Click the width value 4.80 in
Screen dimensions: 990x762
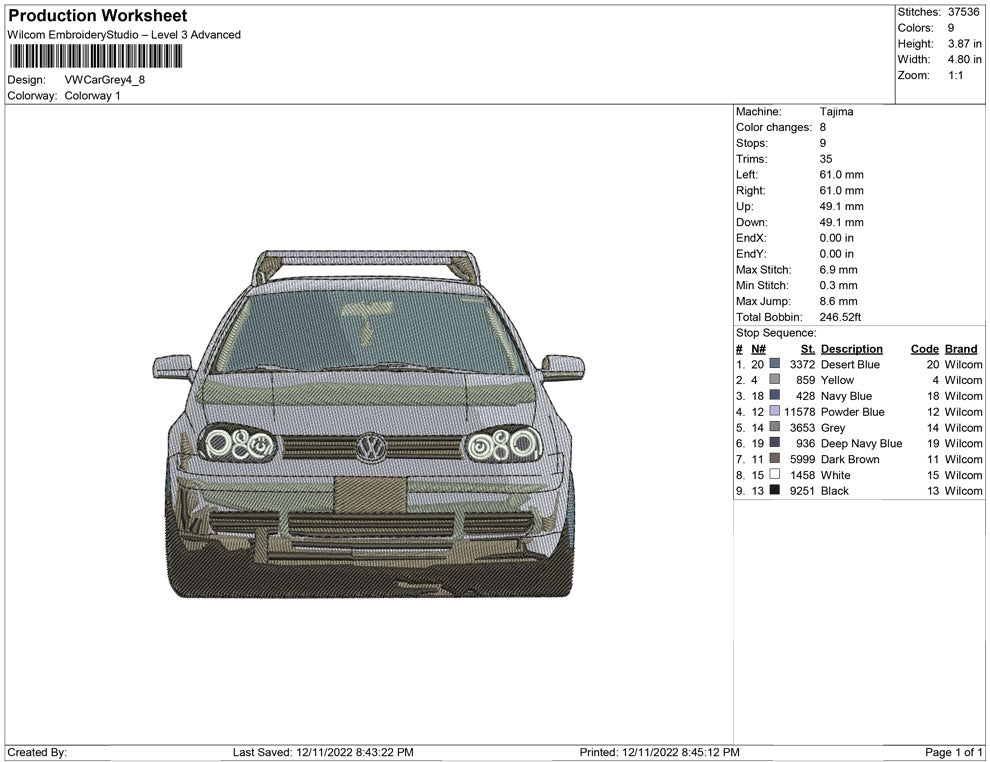(965, 59)
